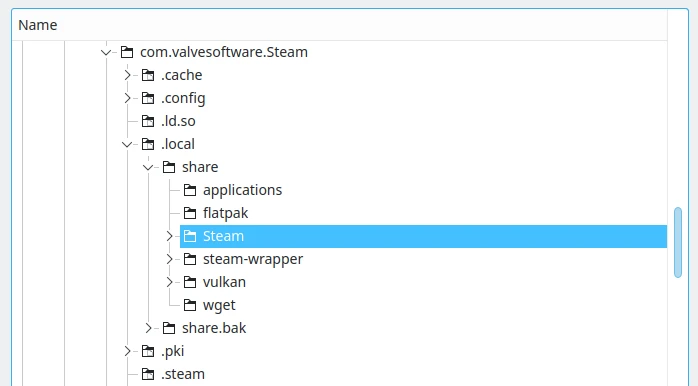The height and width of the screenshot is (386, 698).
Task: Click the highlighted Steam folder icon
Action: [x=190, y=236]
